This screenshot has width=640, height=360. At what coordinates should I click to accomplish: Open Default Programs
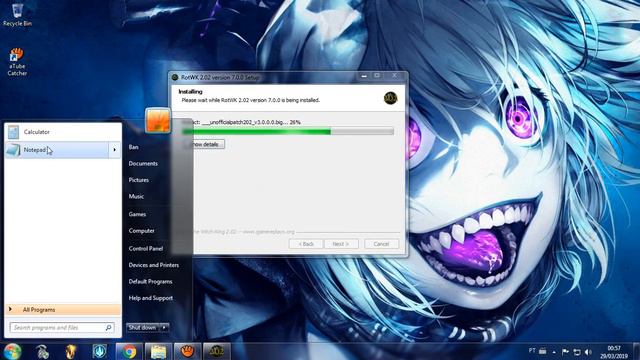[x=150, y=282]
